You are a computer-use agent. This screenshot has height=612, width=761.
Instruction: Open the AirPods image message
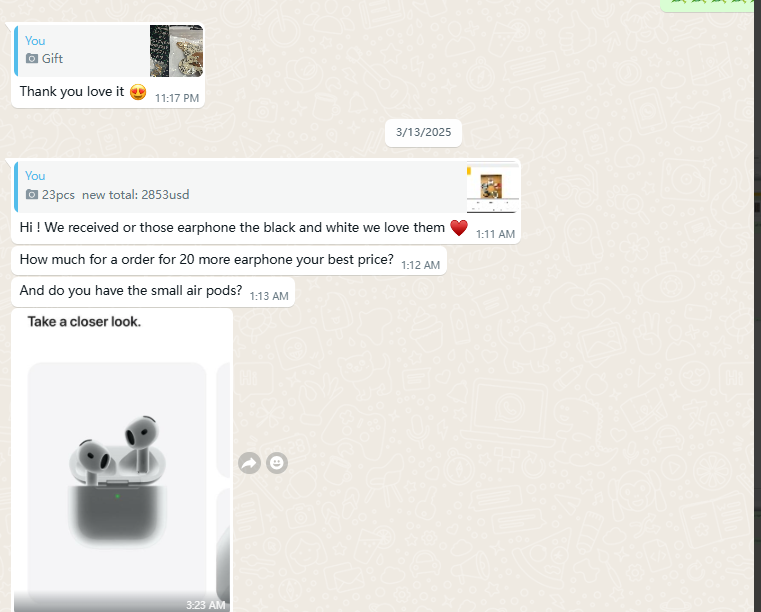(x=122, y=460)
